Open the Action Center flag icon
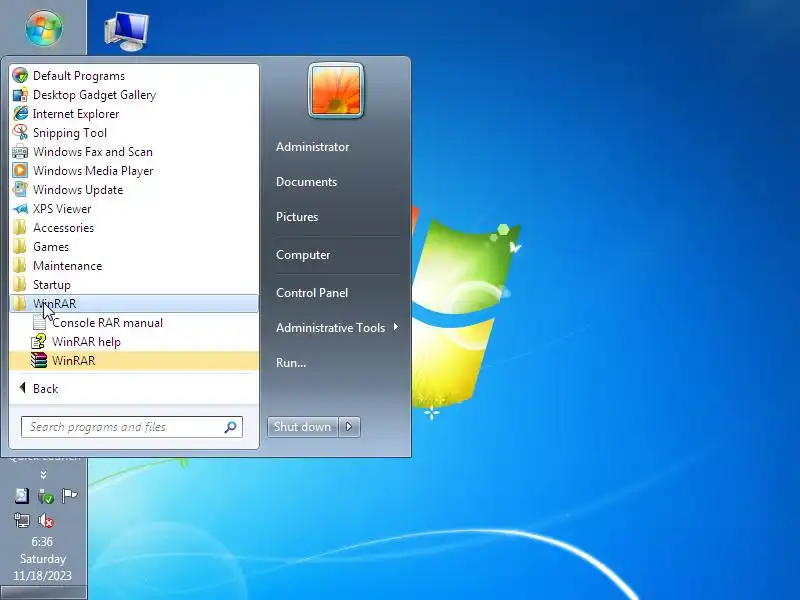The image size is (800, 600). [69, 495]
